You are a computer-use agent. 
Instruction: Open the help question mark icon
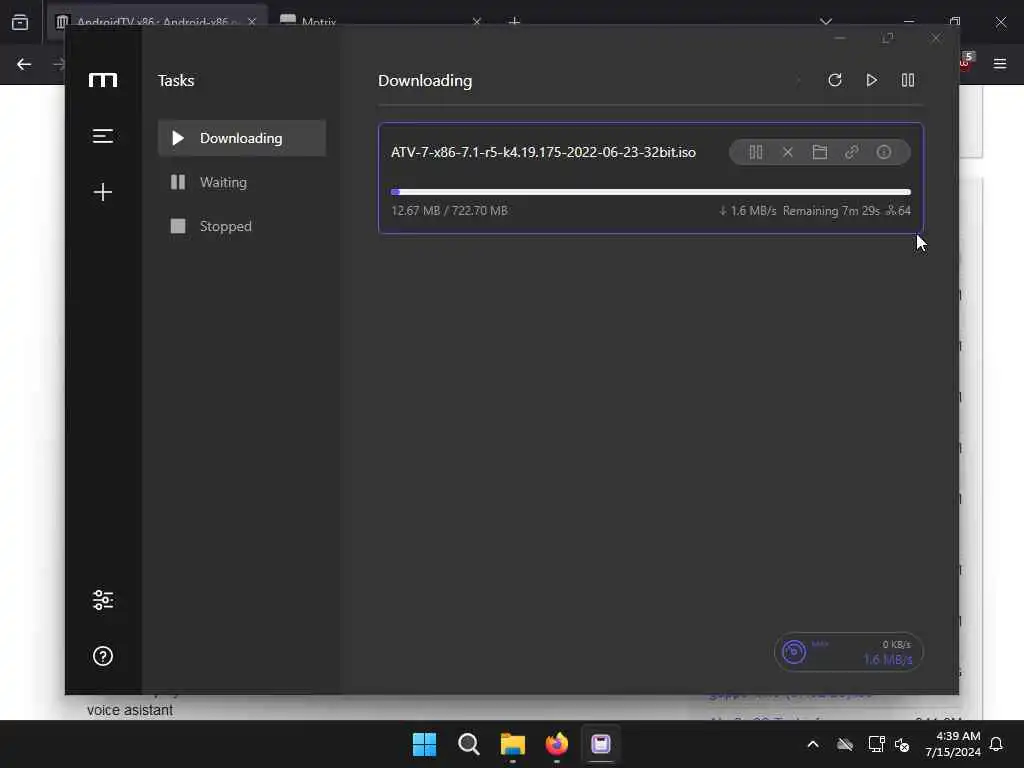103,656
